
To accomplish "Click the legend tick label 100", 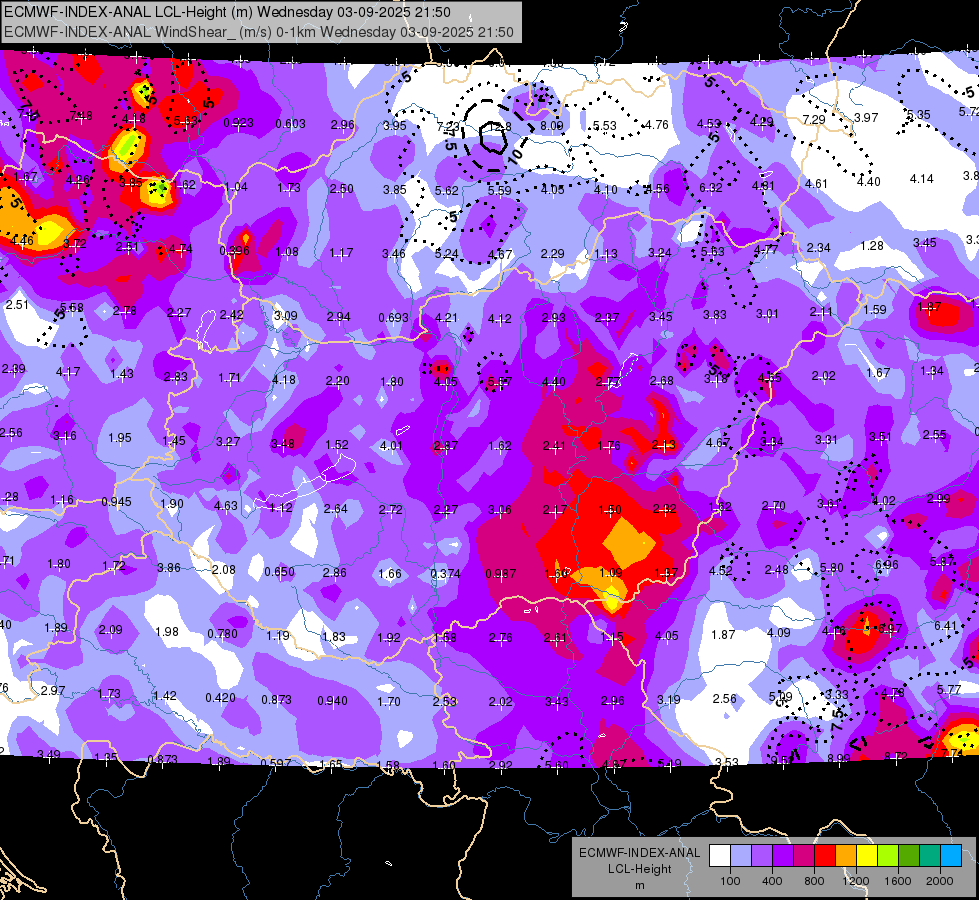I will coord(730,881).
